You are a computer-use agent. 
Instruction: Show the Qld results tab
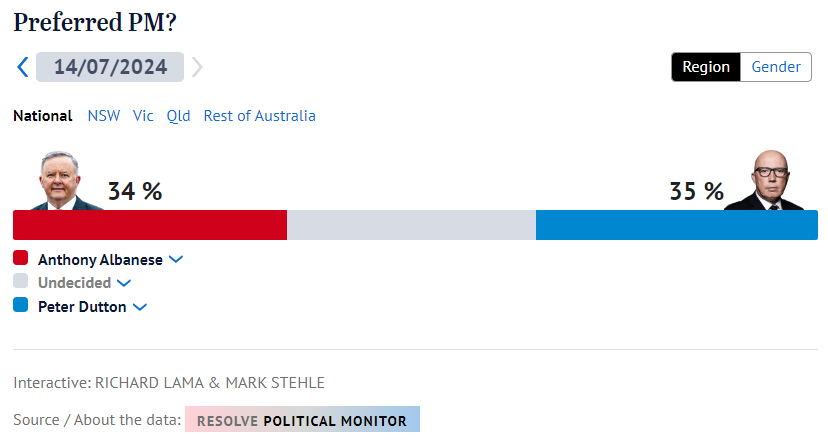[x=178, y=115]
